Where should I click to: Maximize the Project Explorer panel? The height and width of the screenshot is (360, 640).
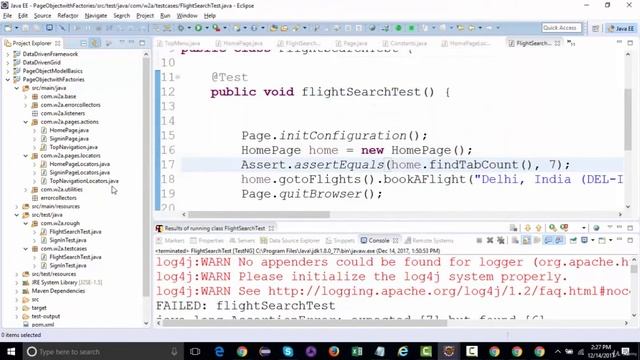click(142, 43)
